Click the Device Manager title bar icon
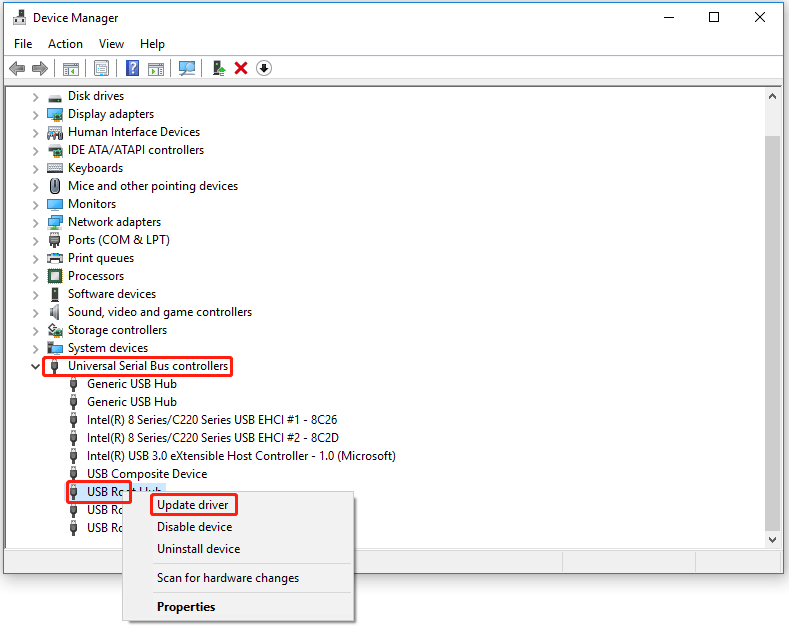789x629 pixels. point(20,18)
